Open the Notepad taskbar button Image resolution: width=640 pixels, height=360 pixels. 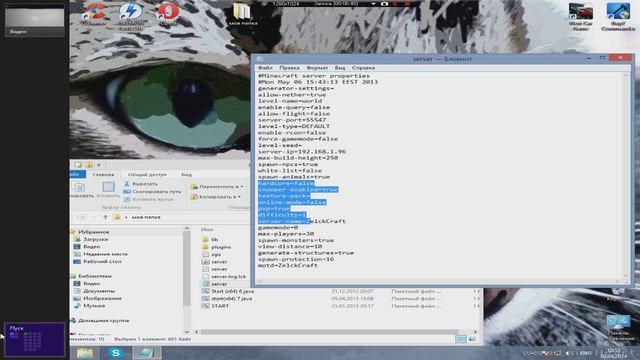147,353
